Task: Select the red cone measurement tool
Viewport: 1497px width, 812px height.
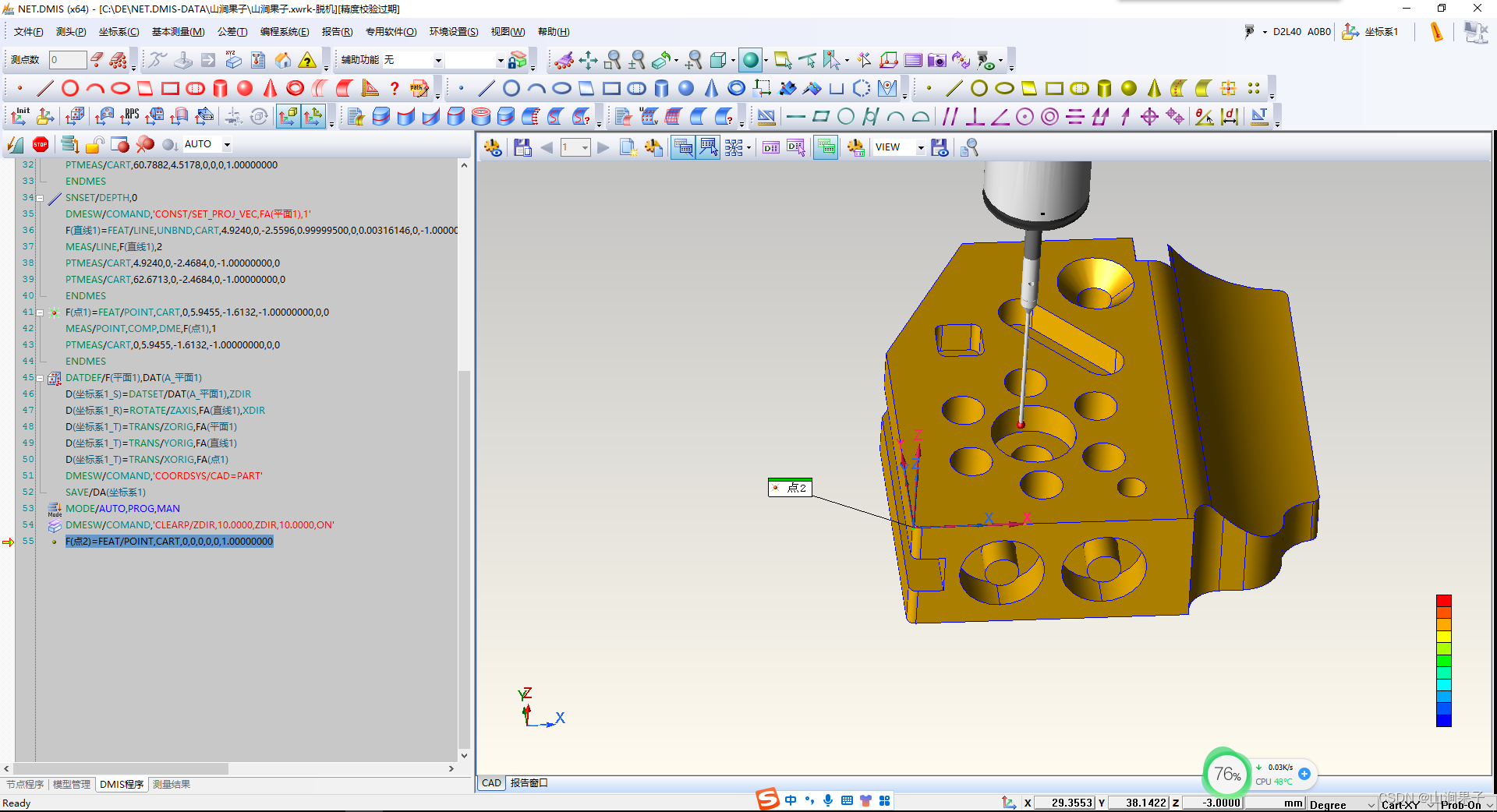Action: pos(270,88)
